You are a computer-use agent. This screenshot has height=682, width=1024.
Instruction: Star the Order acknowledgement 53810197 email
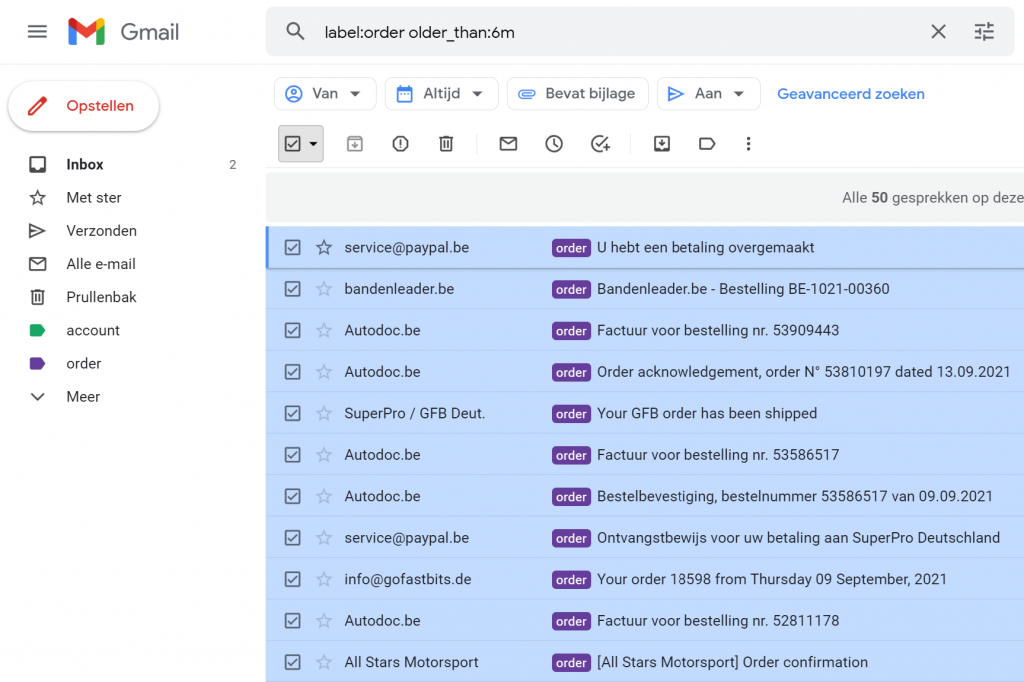[x=324, y=372]
